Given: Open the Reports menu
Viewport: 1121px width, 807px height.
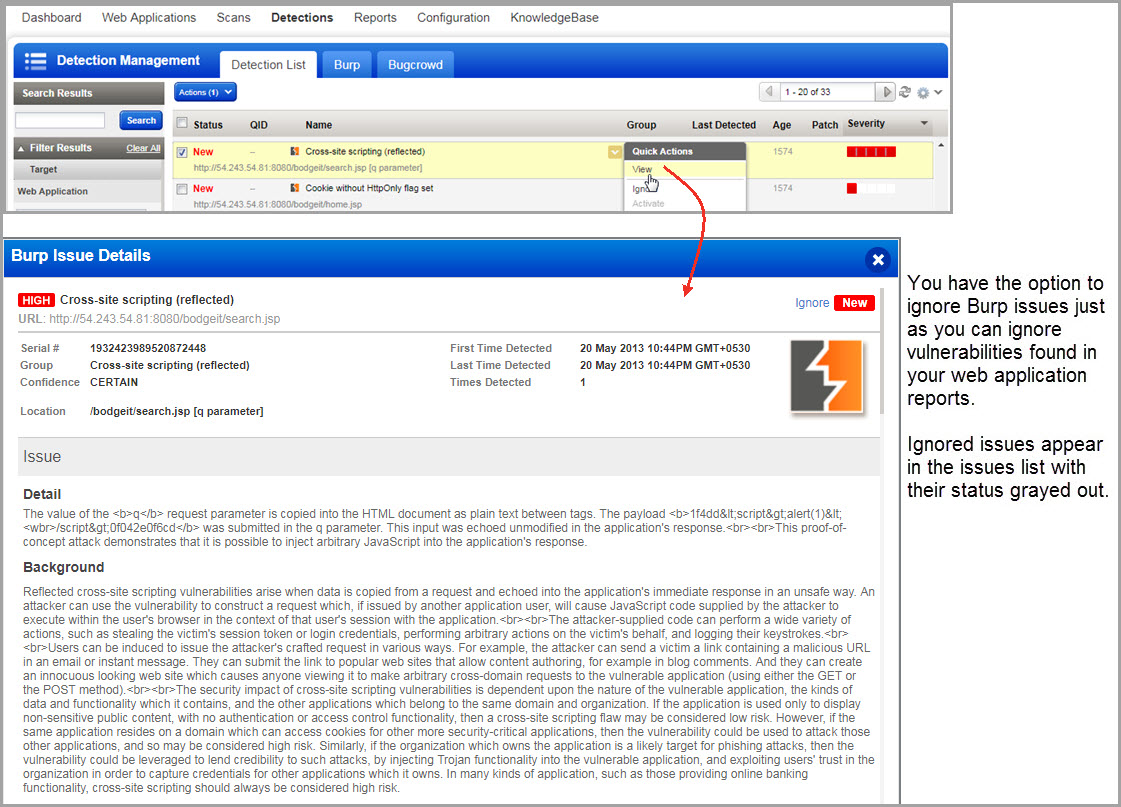Looking at the screenshot, I should [375, 18].
